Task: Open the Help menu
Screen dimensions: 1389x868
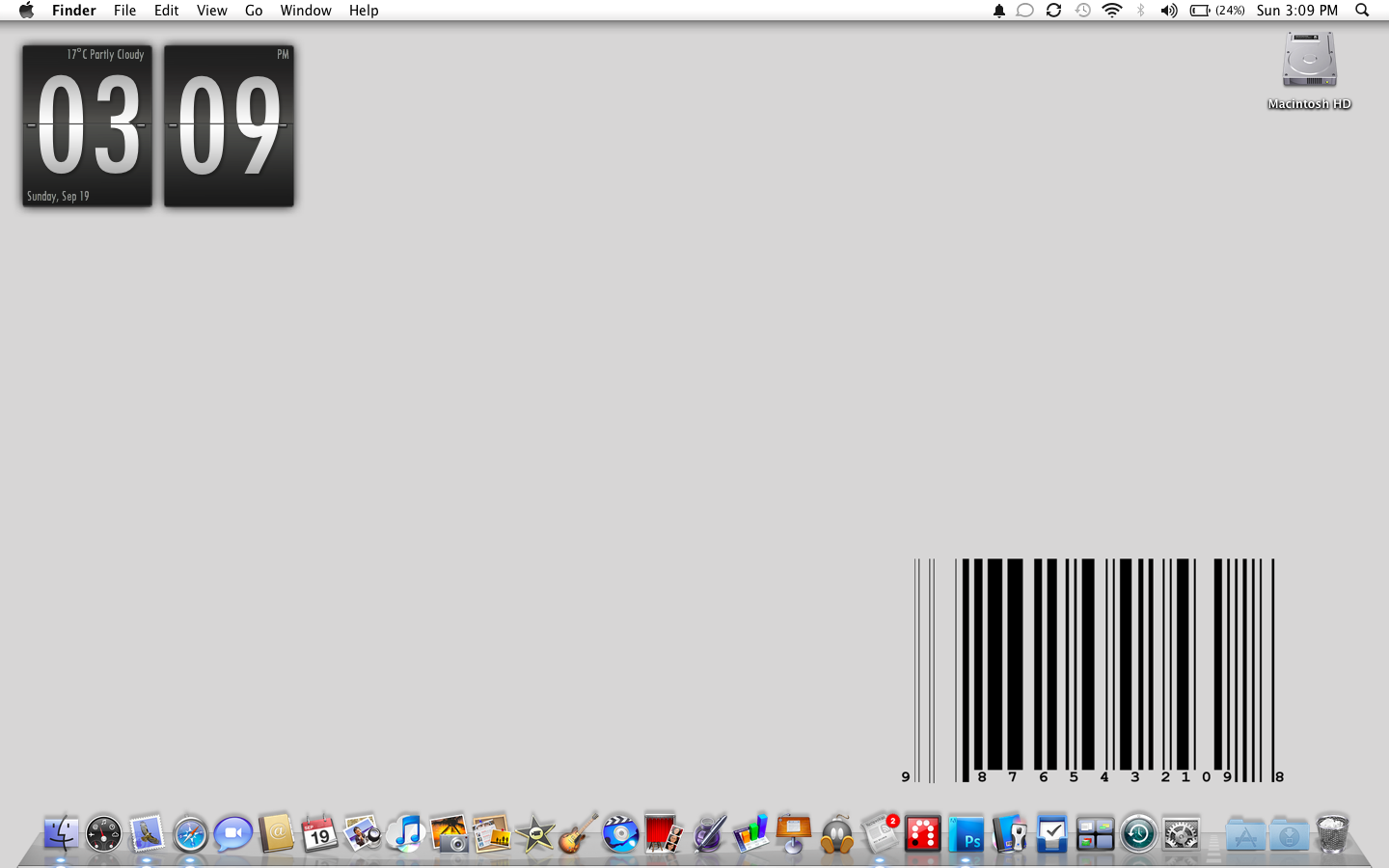Action: point(364,11)
